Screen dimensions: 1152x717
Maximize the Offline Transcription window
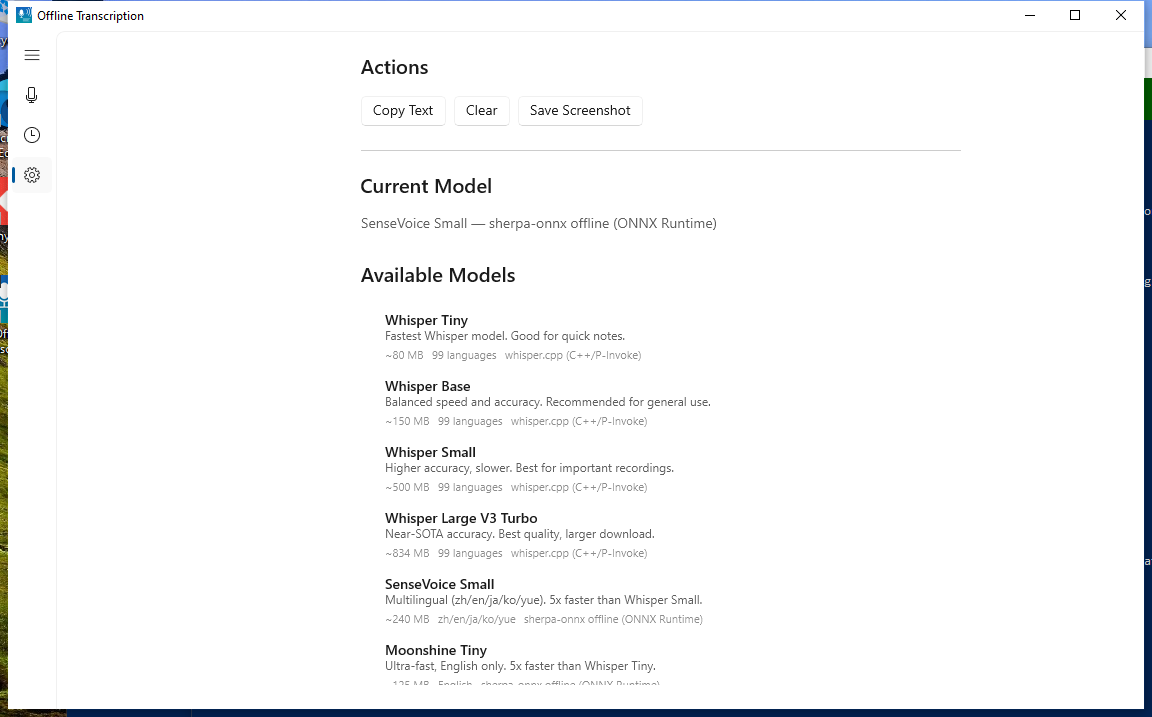click(x=1075, y=15)
